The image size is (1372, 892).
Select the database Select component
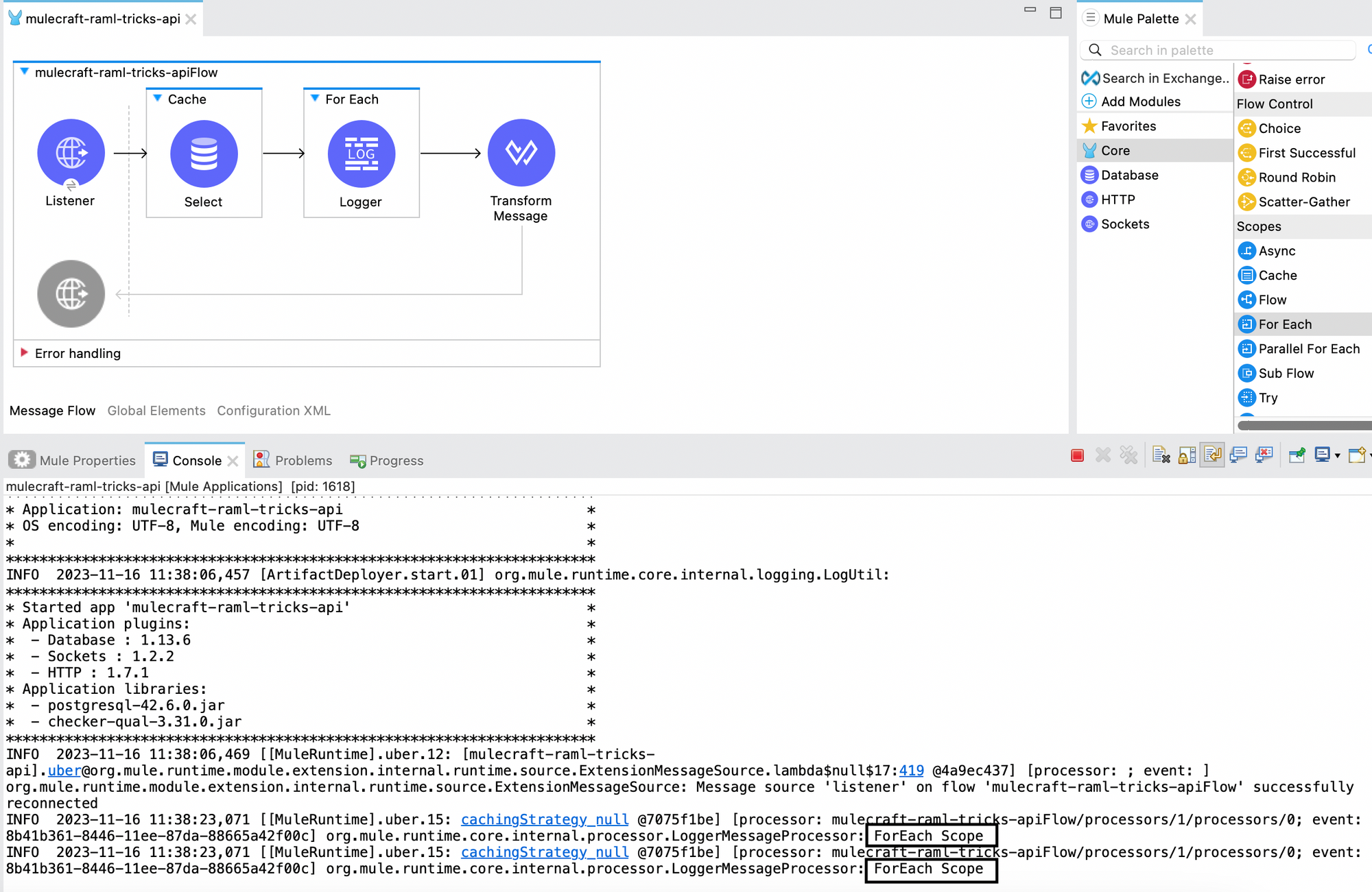coord(204,154)
